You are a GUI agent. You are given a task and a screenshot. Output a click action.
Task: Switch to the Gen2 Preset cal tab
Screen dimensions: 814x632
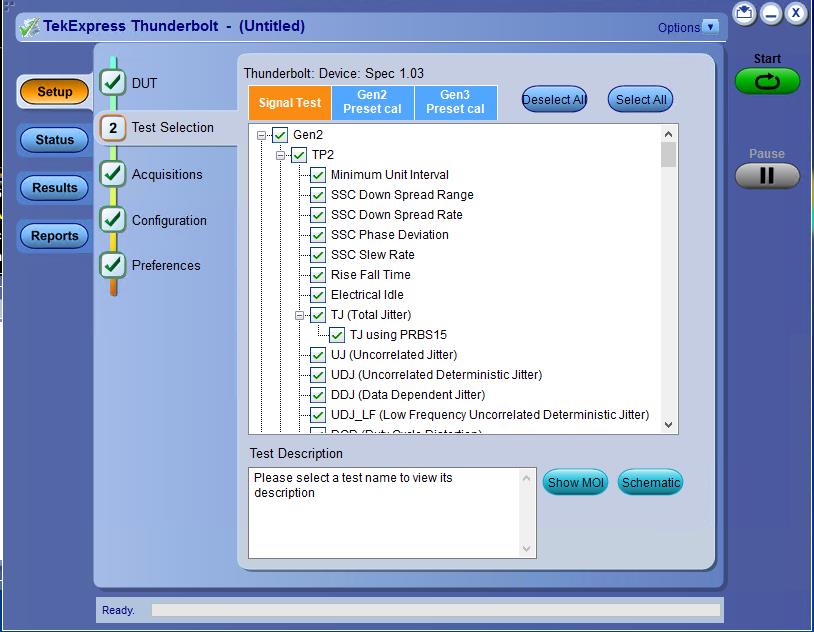[x=372, y=102]
